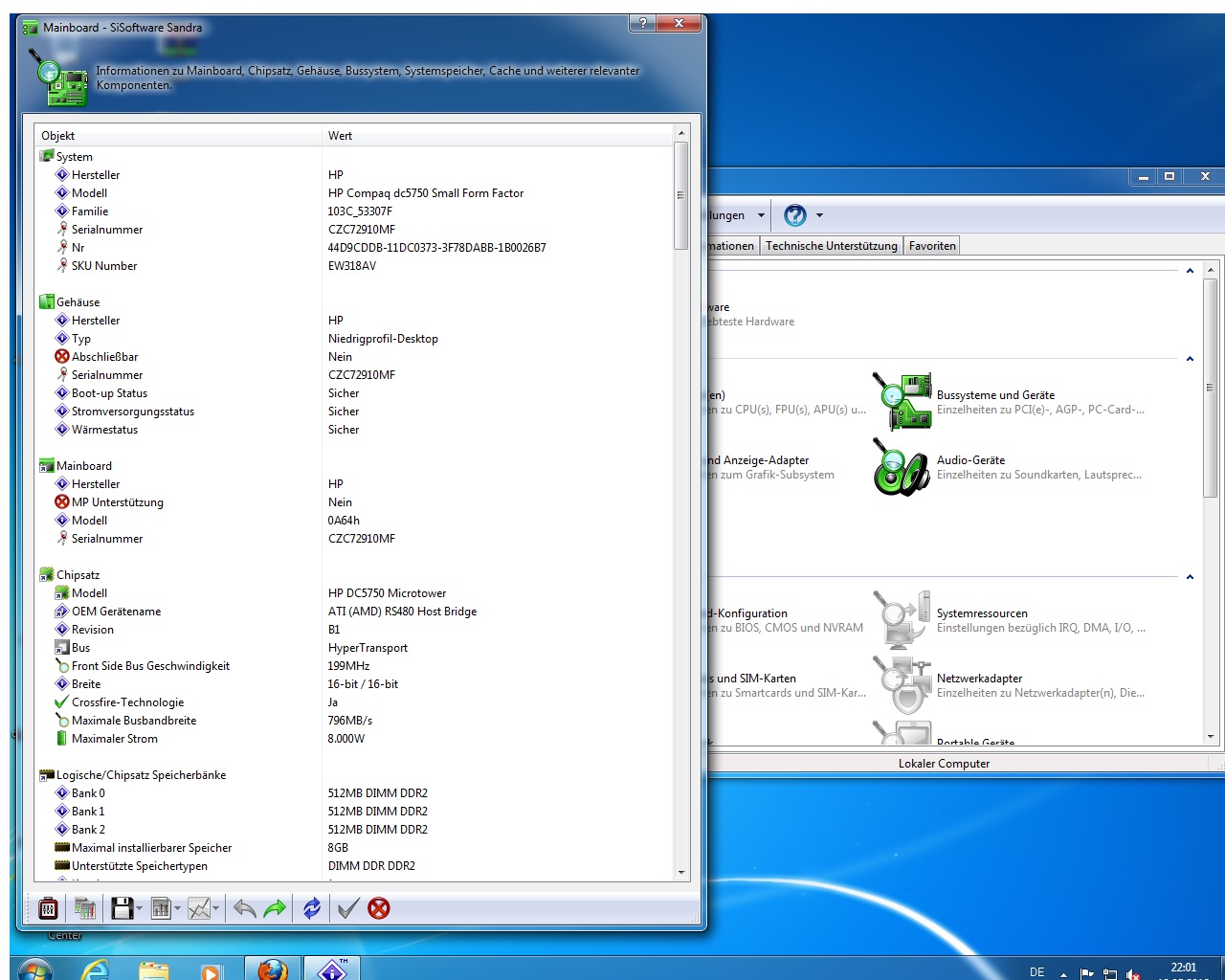Open the dropdown arrow beside the blue help icon
1225x980 pixels.
[819, 215]
